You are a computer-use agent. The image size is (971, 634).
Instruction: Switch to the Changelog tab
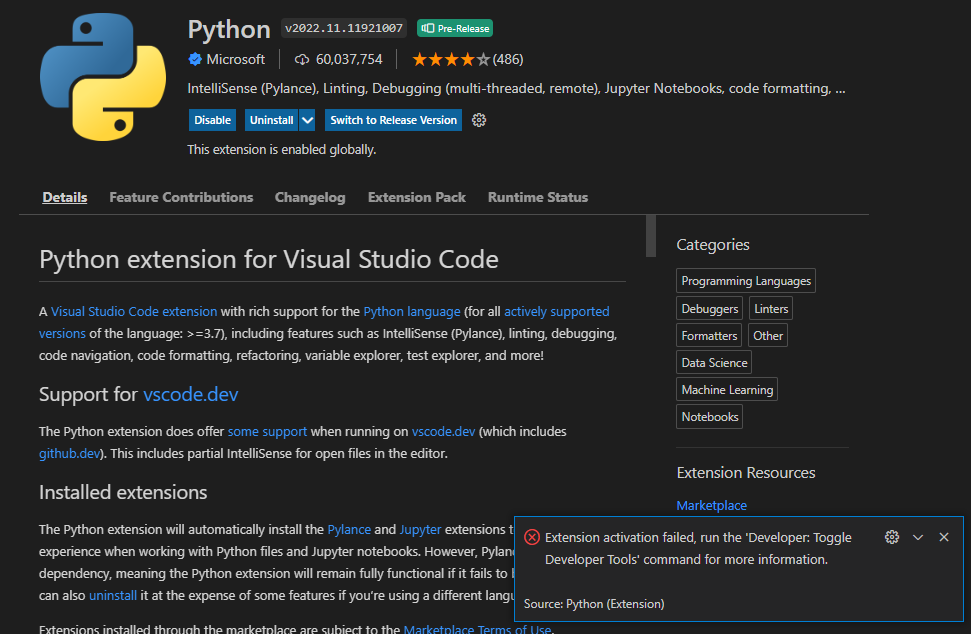point(310,197)
